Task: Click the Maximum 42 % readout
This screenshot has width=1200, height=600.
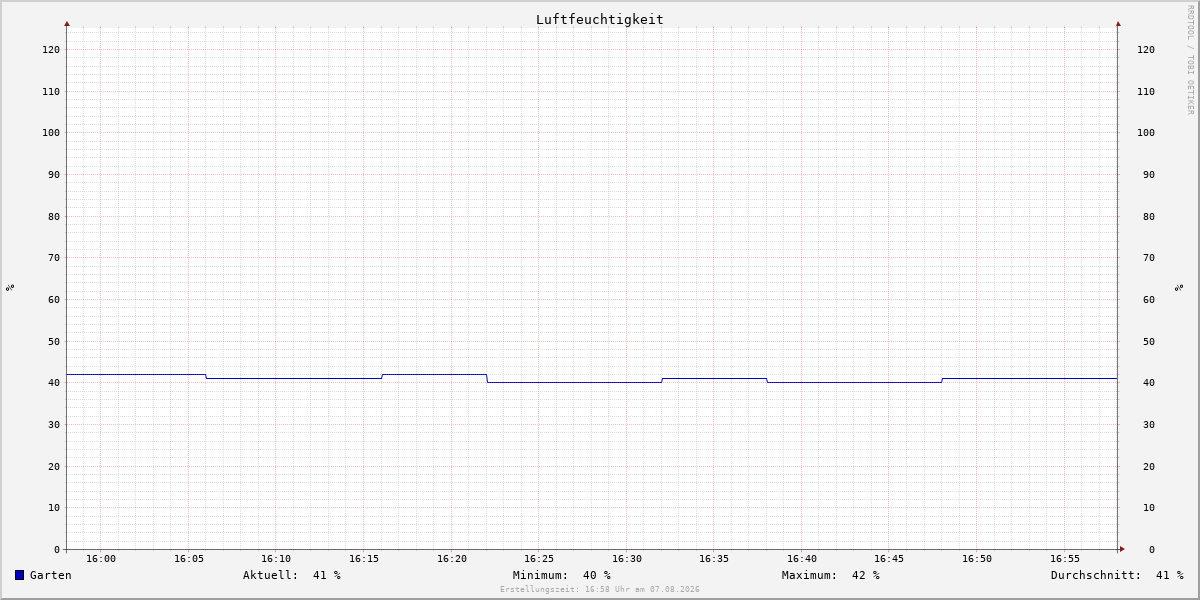Action: (x=831, y=575)
